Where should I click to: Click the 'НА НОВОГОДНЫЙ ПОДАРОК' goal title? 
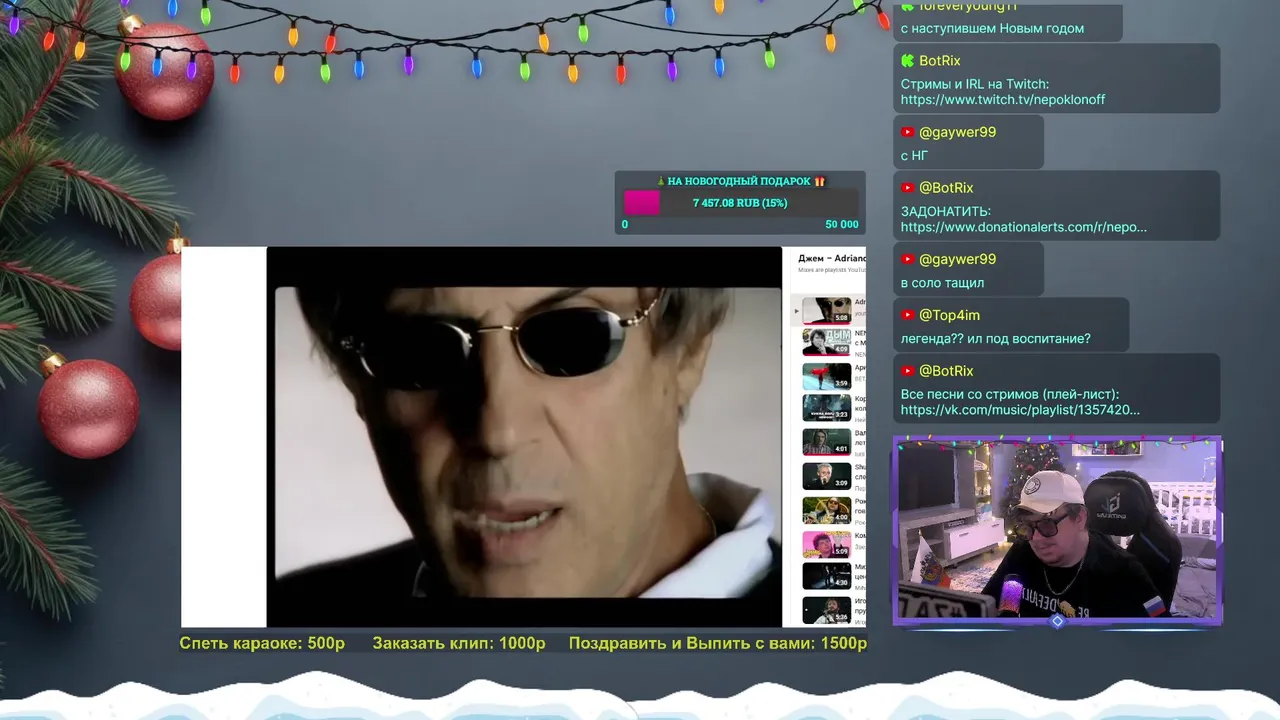click(x=740, y=181)
